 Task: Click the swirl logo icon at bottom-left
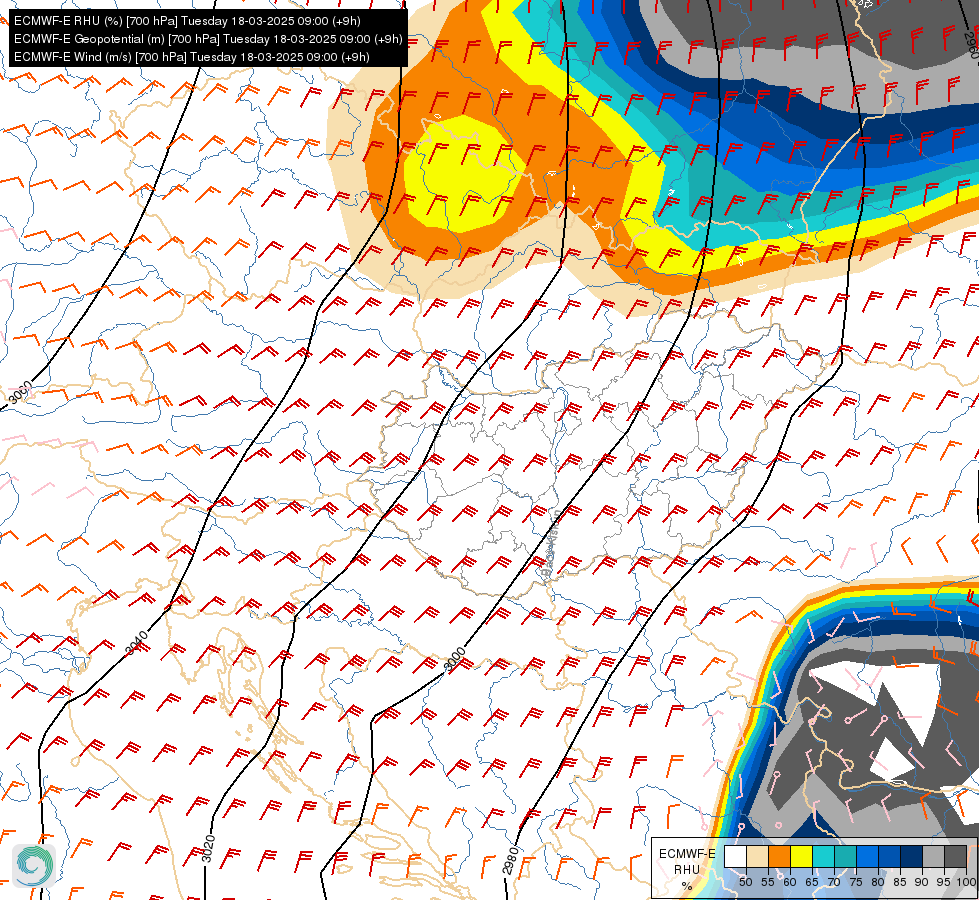(x=34, y=865)
